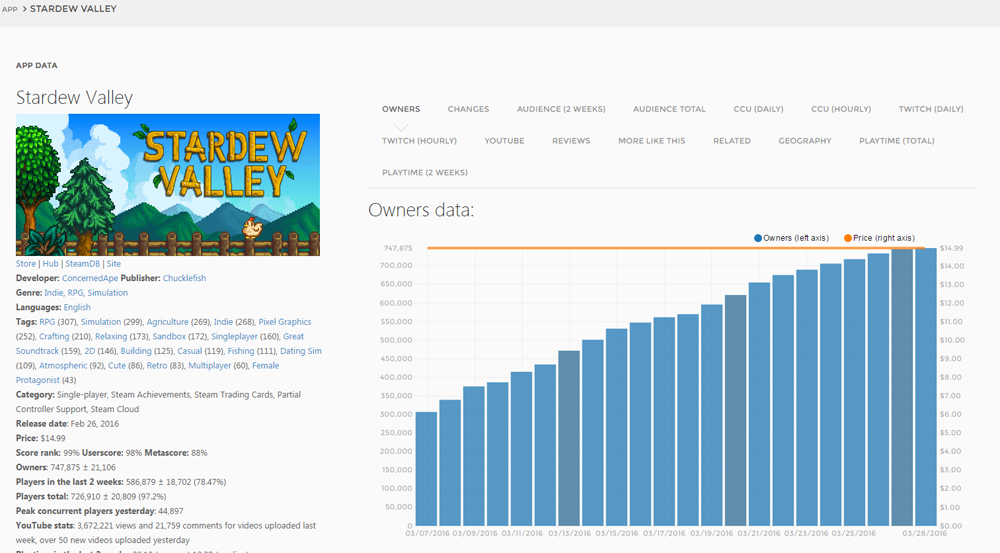Click the Multiplayer tag
This screenshot has height=553, width=1000.
[x=210, y=366]
